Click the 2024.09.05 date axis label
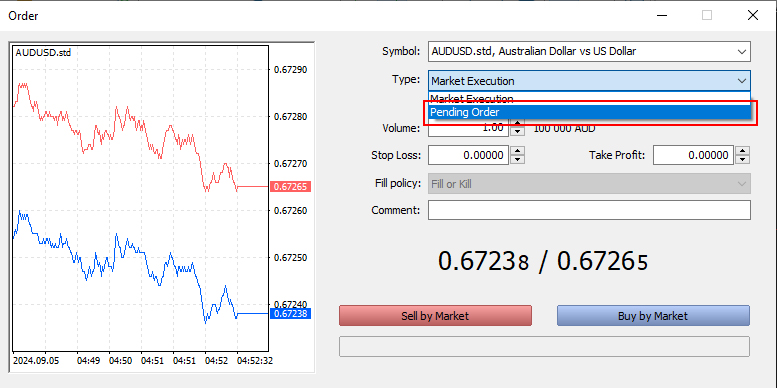The image size is (777, 388). (37, 361)
